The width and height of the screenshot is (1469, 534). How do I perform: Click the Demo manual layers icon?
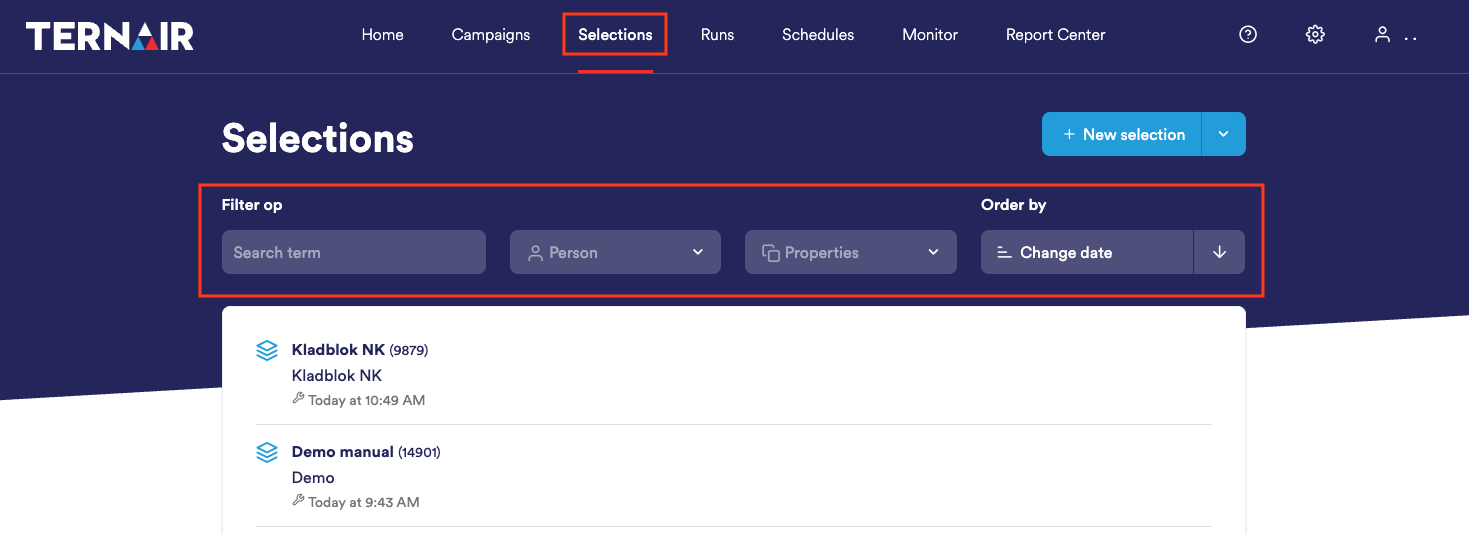(x=267, y=453)
